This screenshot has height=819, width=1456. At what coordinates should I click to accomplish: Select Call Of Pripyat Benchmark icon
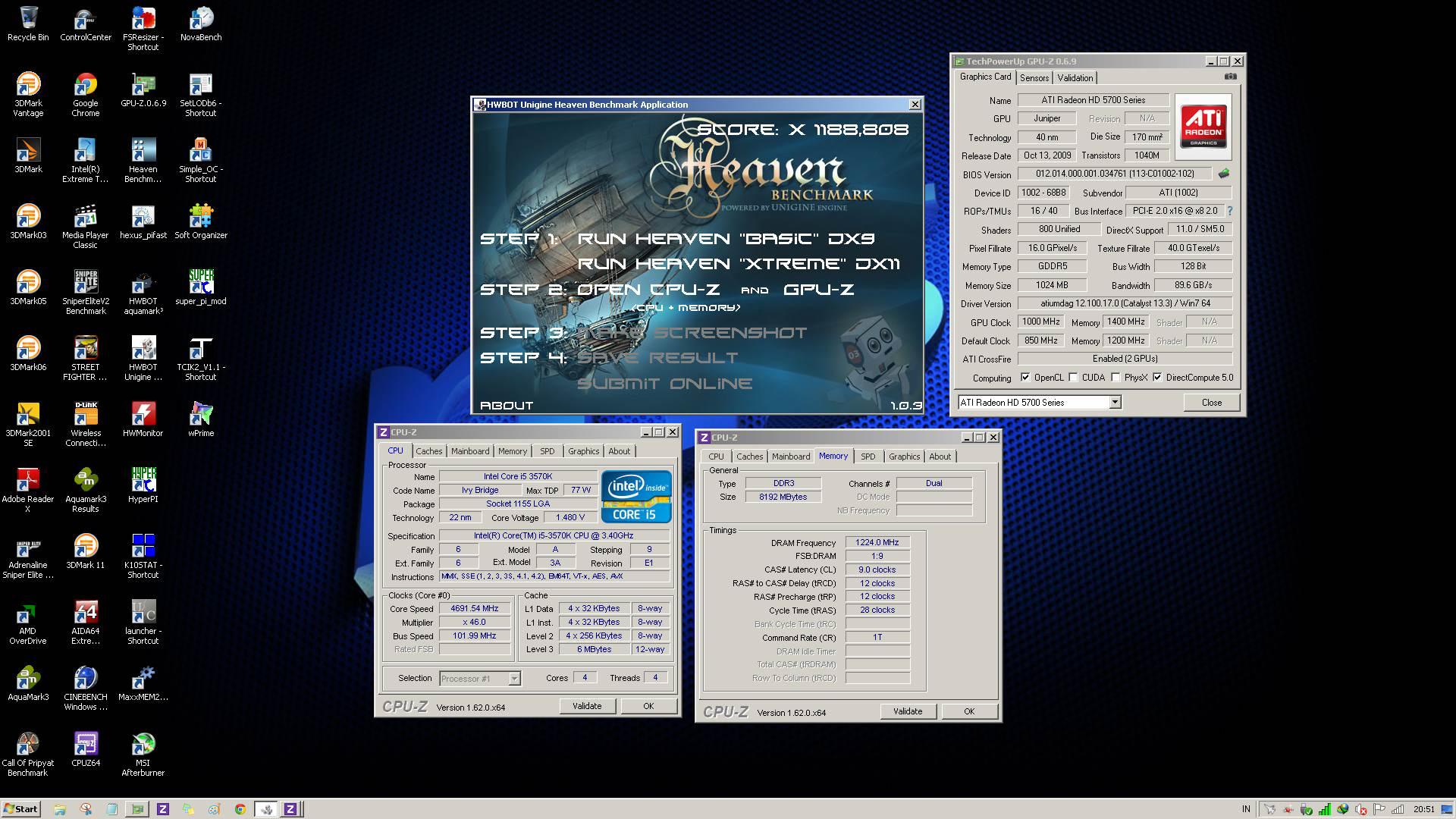click(x=28, y=755)
